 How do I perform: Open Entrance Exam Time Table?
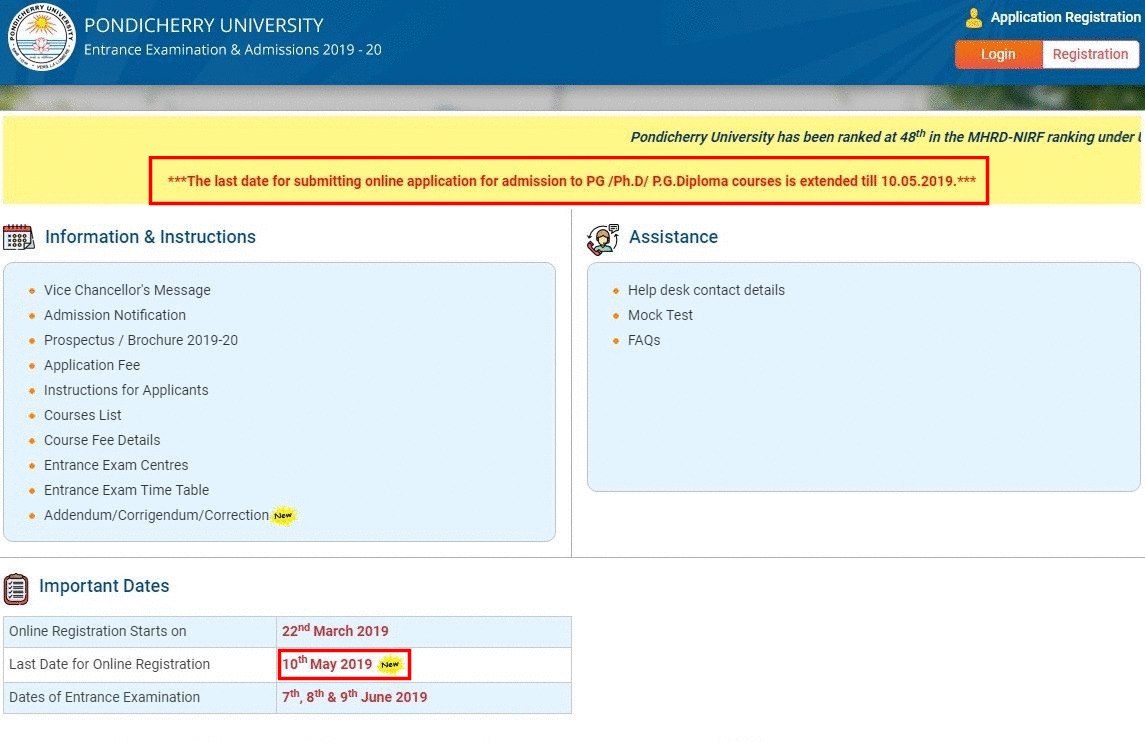click(x=126, y=490)
